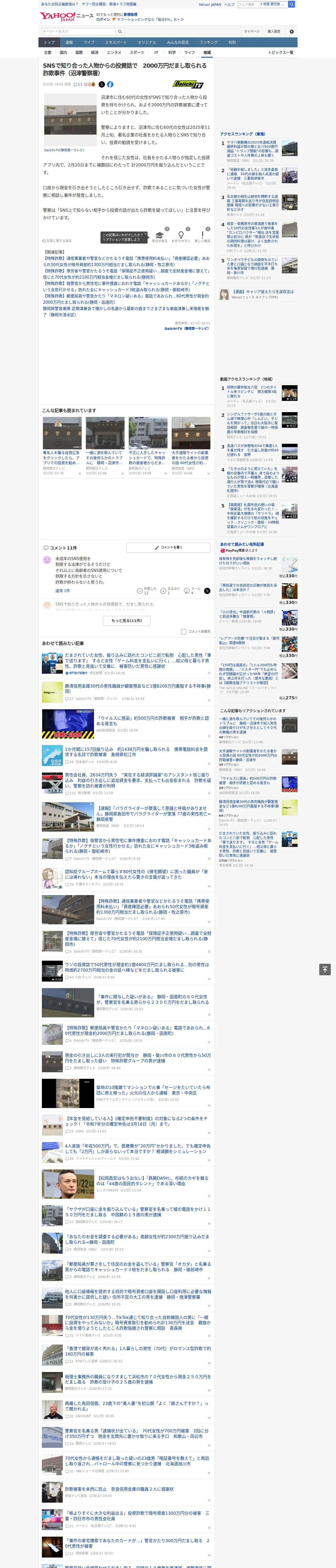Click the Yahoo! JAPAN News logo
Viewport: 336px width, 1568px height.
[66, 16]
